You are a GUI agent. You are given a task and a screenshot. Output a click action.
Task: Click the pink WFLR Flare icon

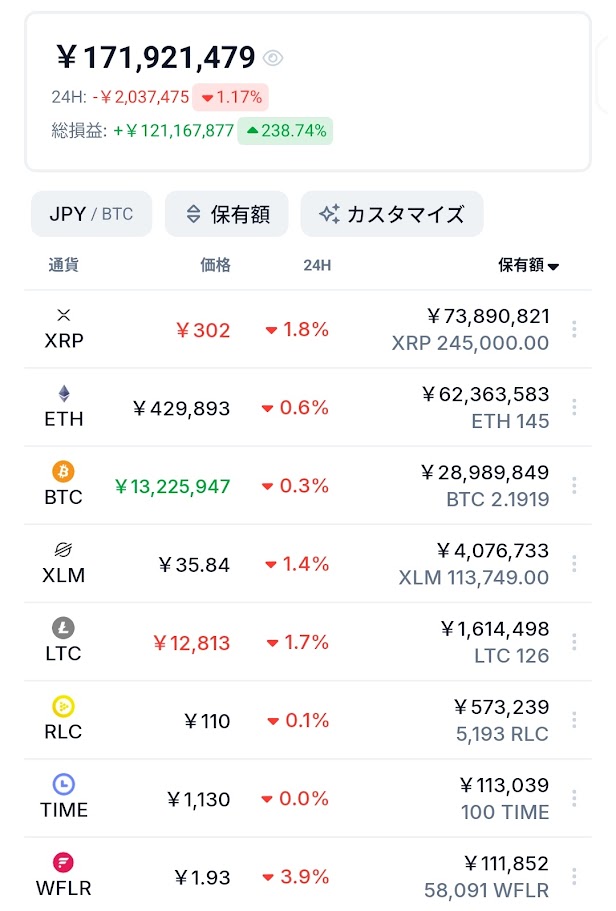64,862
